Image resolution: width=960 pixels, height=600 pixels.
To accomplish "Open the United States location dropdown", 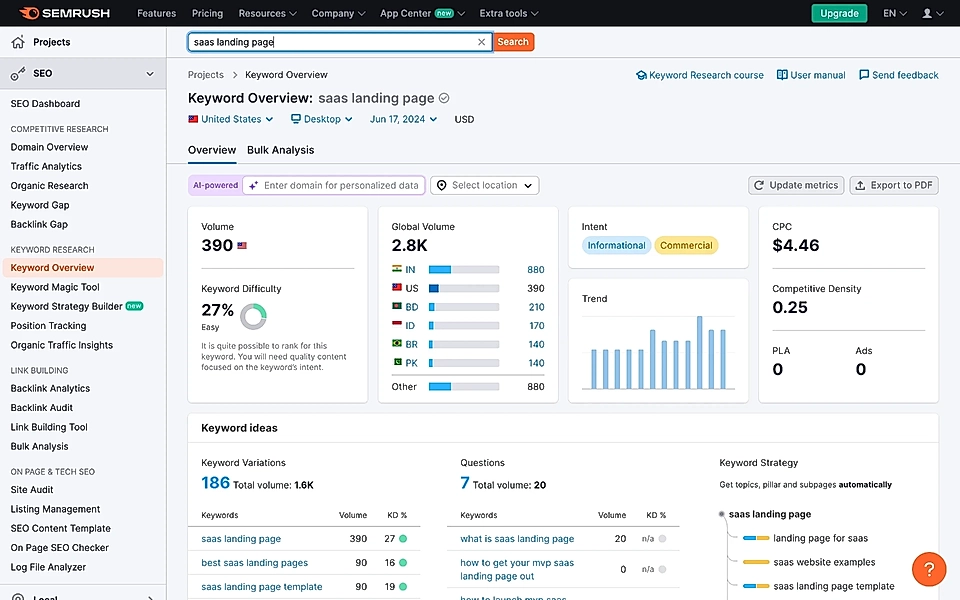I will pos(231,118).
